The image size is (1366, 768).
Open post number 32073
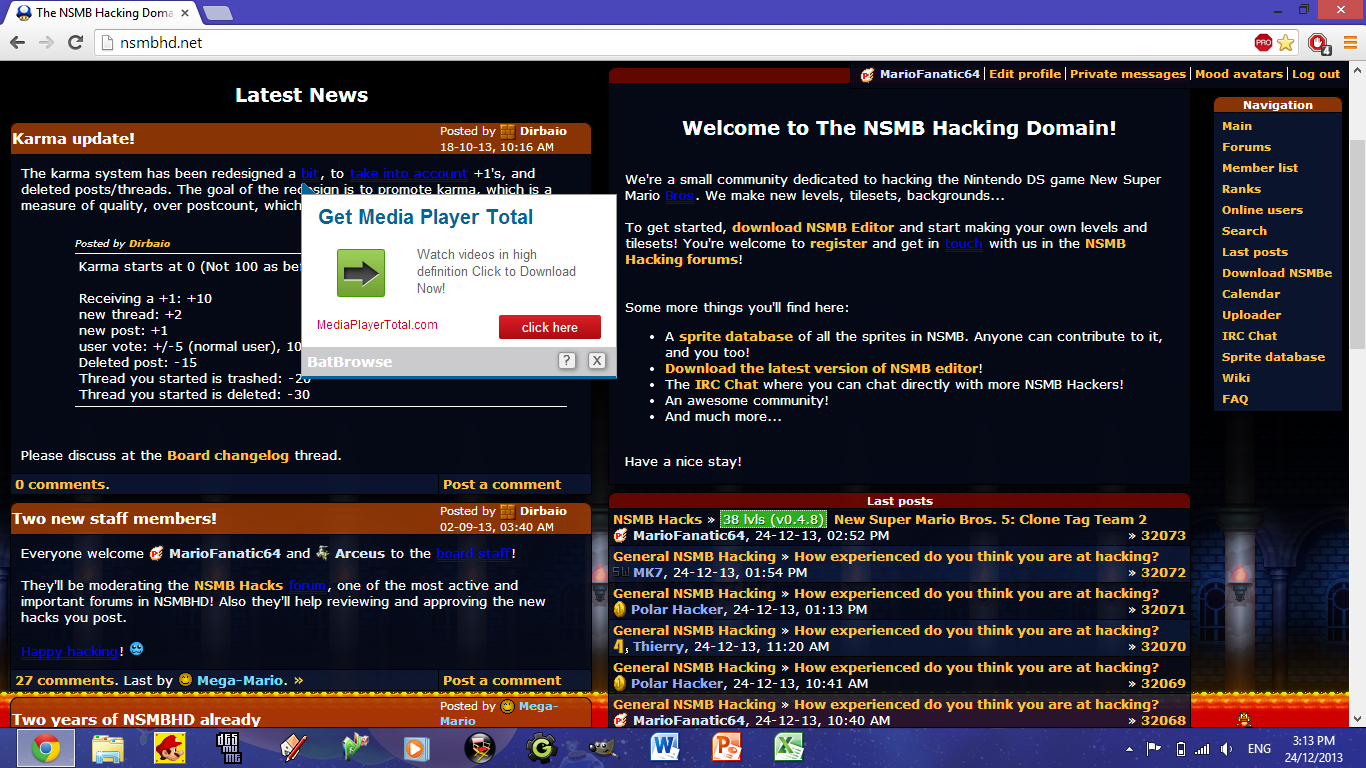pyautogui.click(x=1163, y=536)
